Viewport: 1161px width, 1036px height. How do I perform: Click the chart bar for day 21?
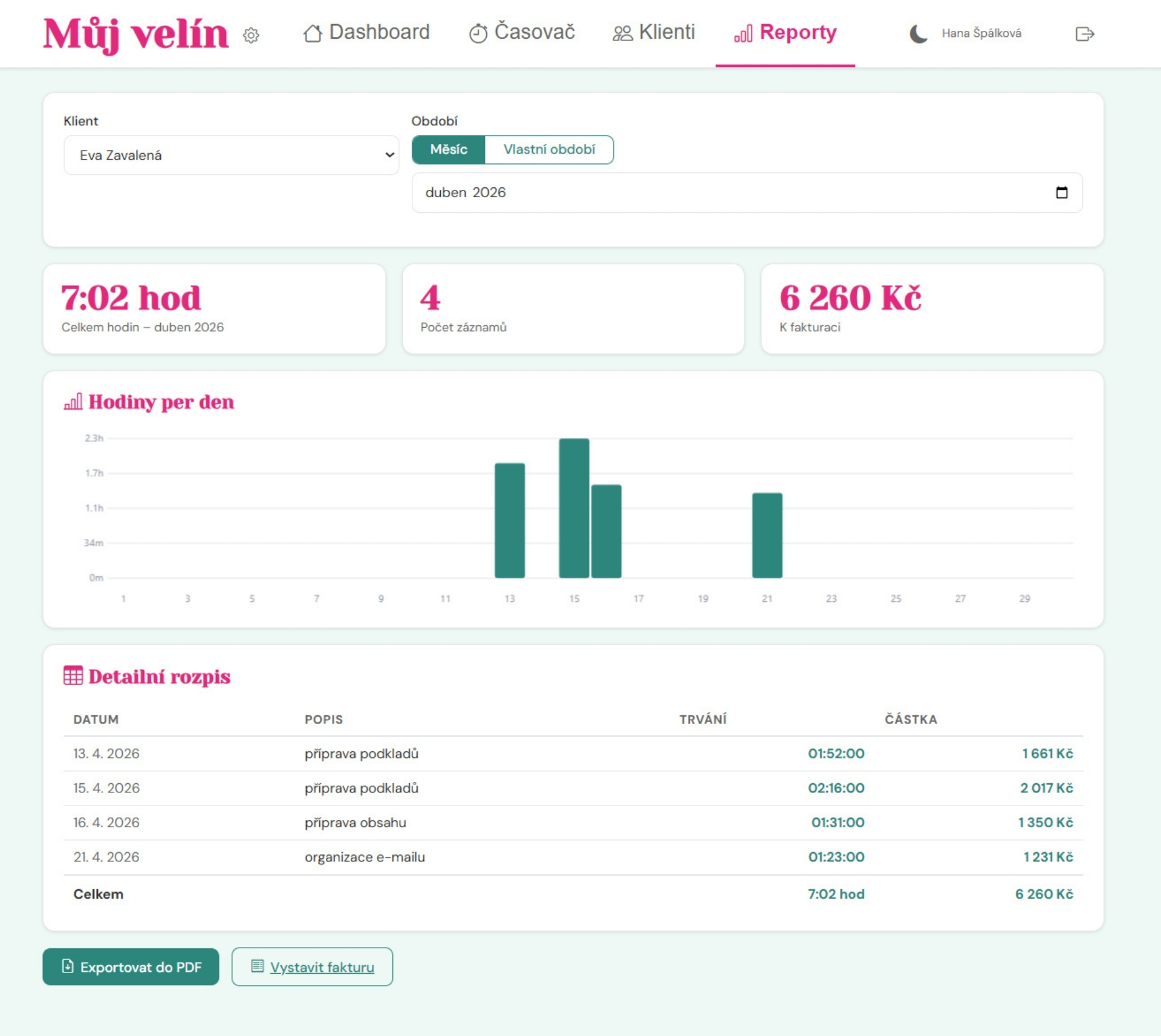coord(767,535)
